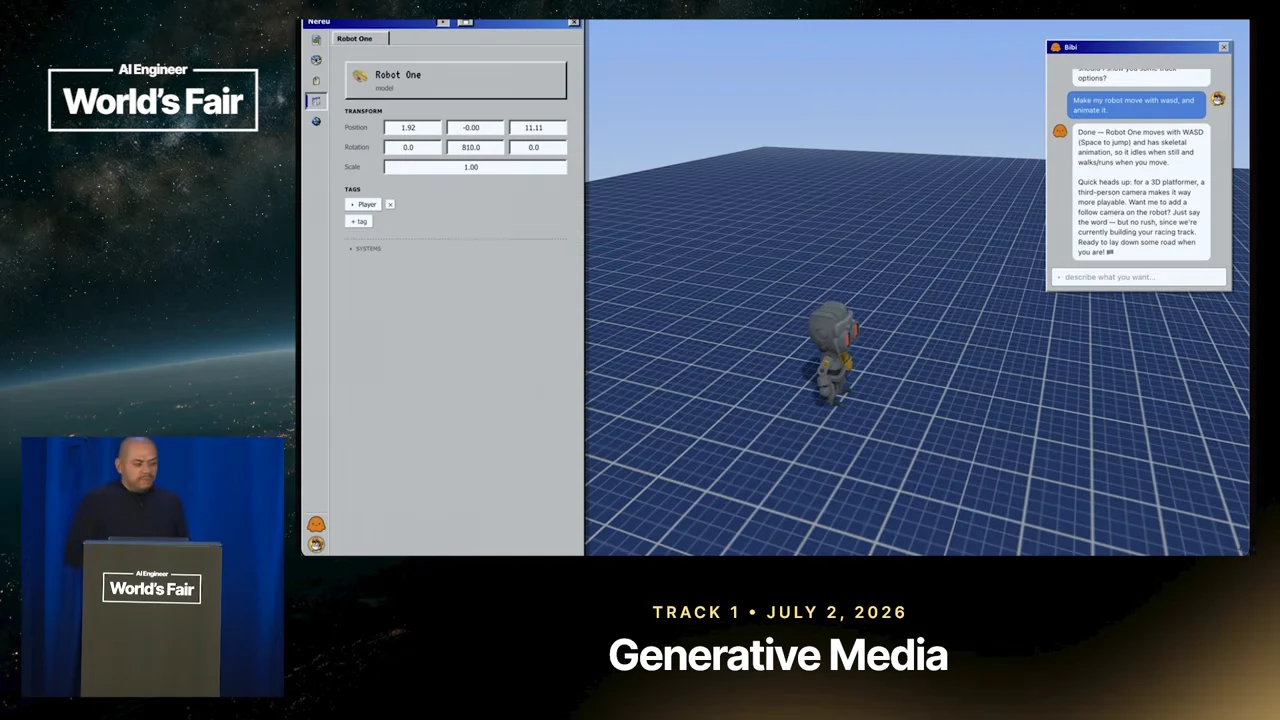Select the robot model in the 3D viewport
The width and height of the screenshot is (1280, 720).
pyautogui.click(x=835, y=351)
